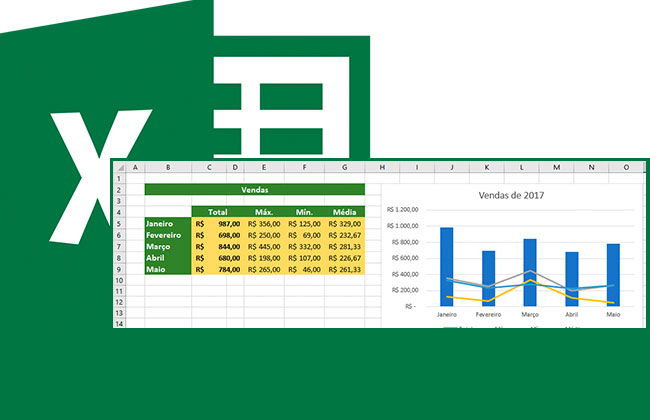
Task: Select column M header
Action: click(556, 168)
